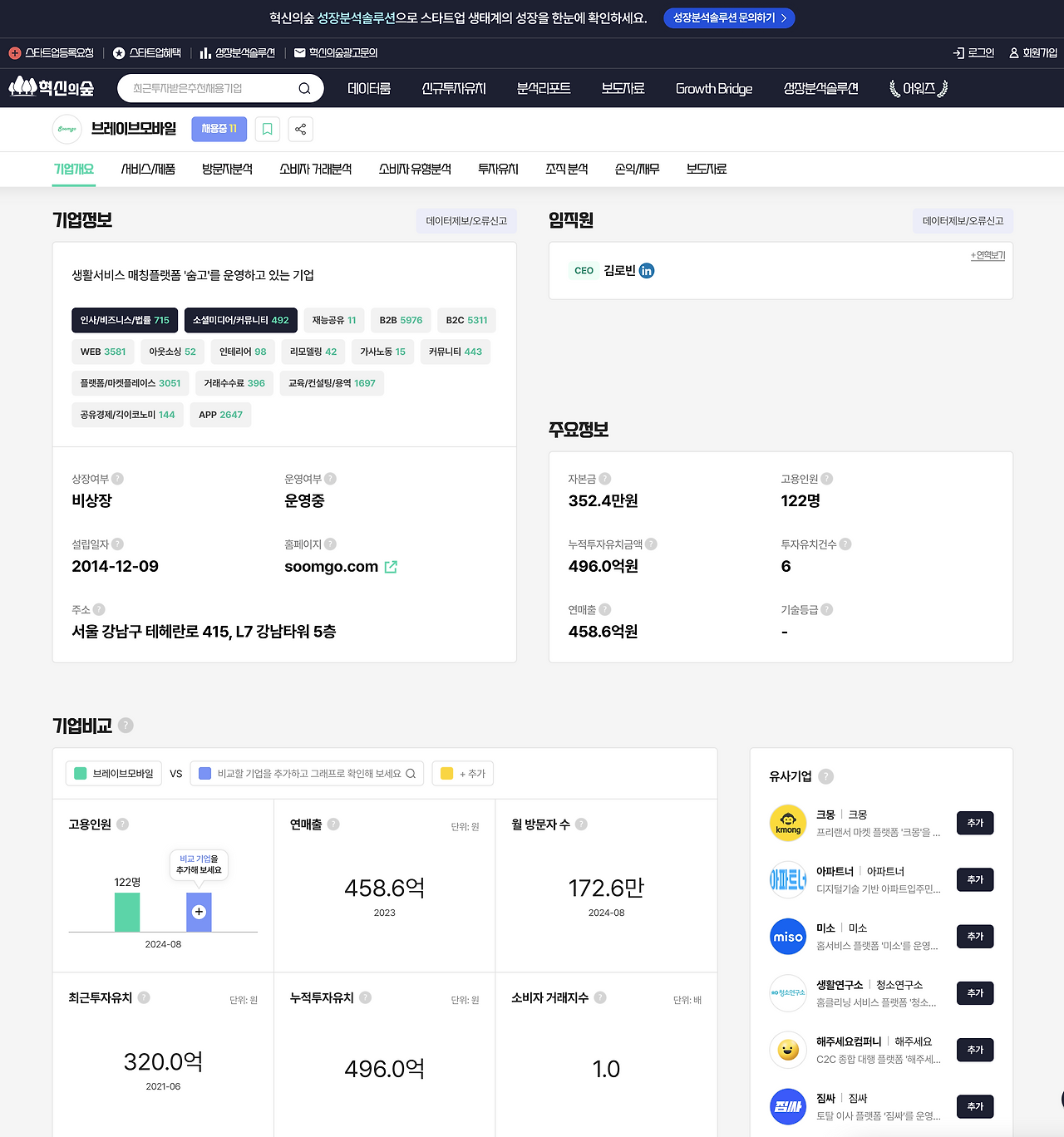Click the green 122명 employee bar
The height and width of the screenshot is (1137, 1064).
(127, 913)
